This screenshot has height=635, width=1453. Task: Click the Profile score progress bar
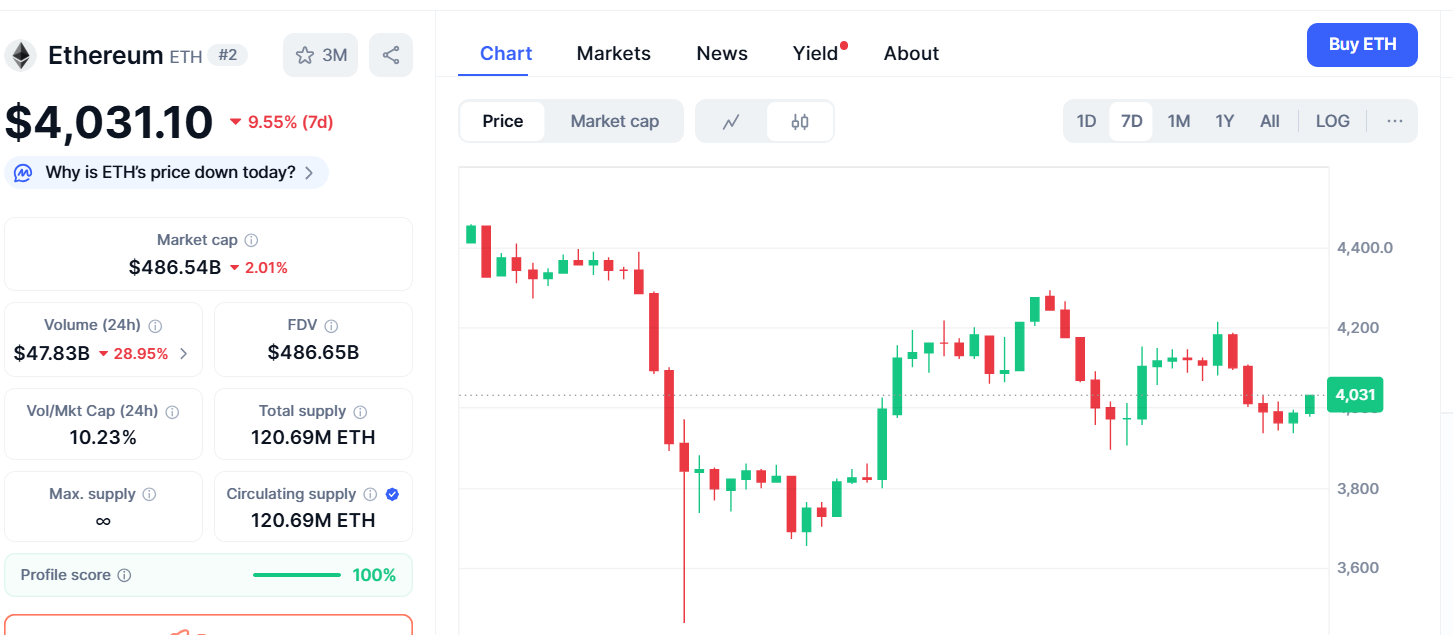point(296,575)
